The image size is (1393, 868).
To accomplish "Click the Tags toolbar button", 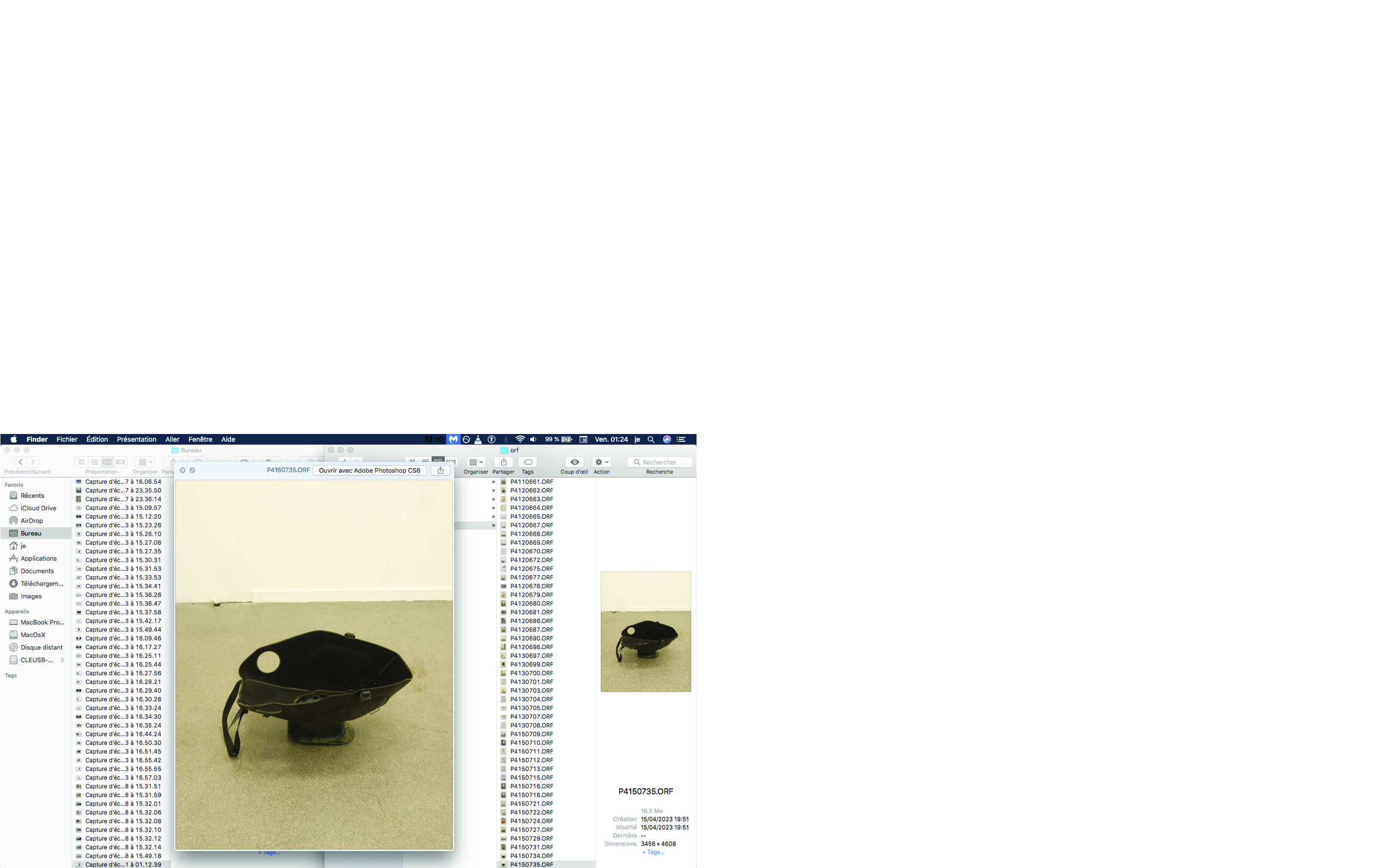I will pos(527,462).
